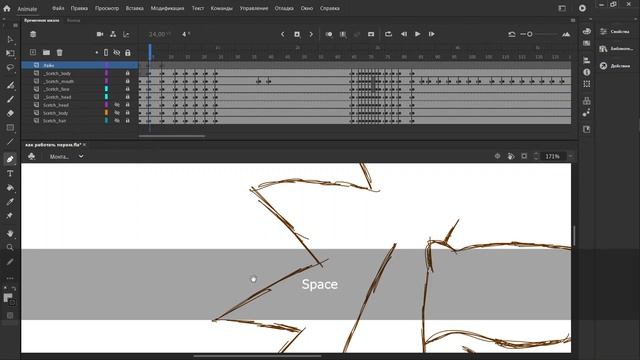Select the classic Brush tool
Viewport: 640px width, 360px height.
click(10, 99)
